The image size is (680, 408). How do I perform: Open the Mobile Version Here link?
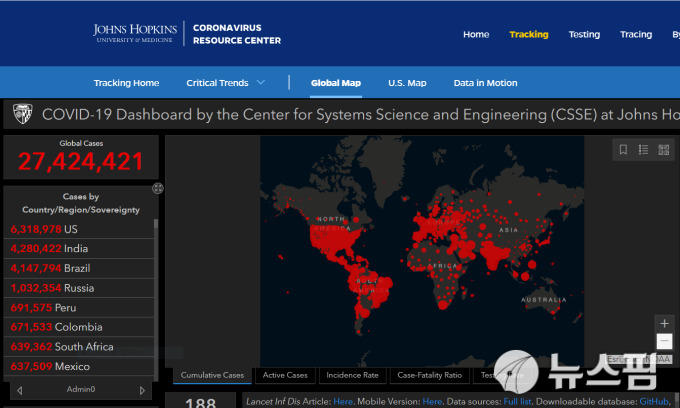[x=432, y=401]
